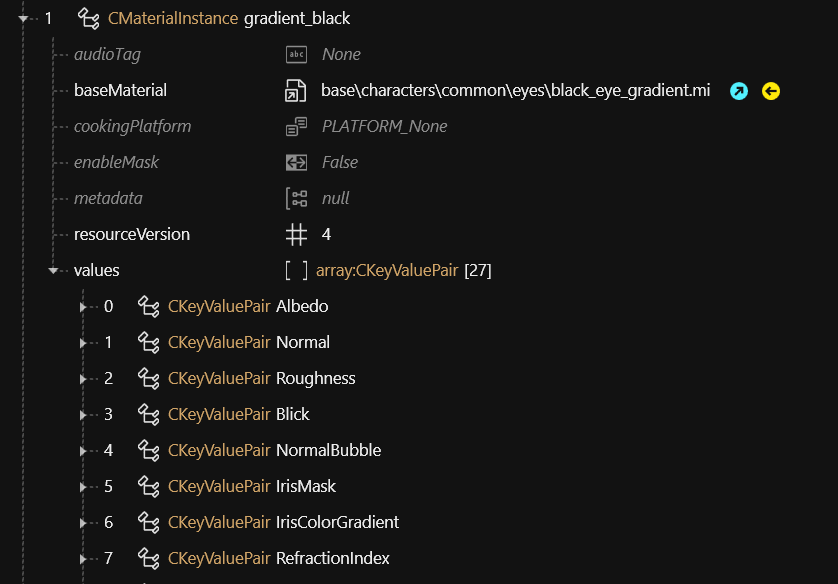Click the metadata null type icon
838x584 pixels.
point(296,199)
